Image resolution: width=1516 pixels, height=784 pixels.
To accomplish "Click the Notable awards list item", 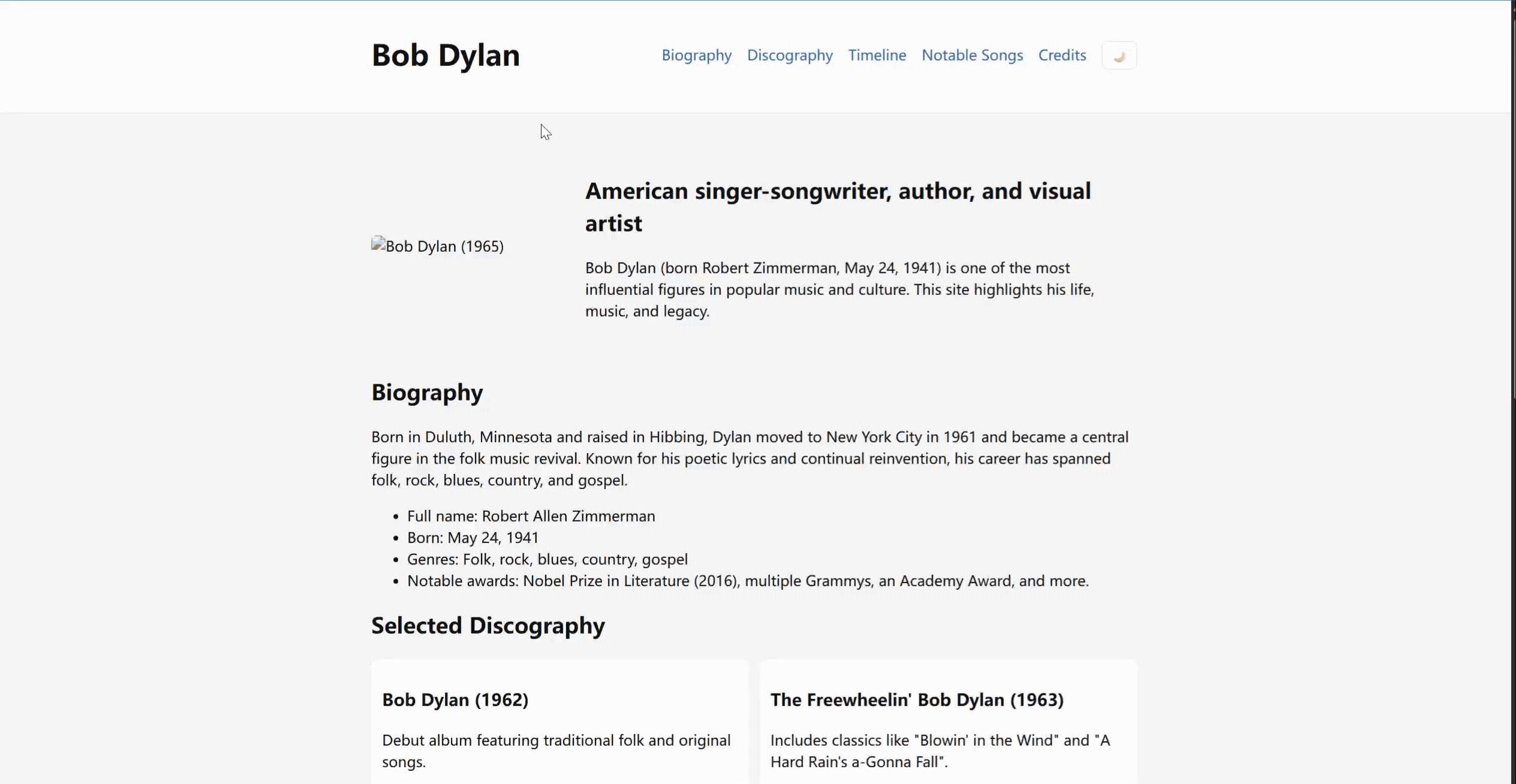I will 747,581.
